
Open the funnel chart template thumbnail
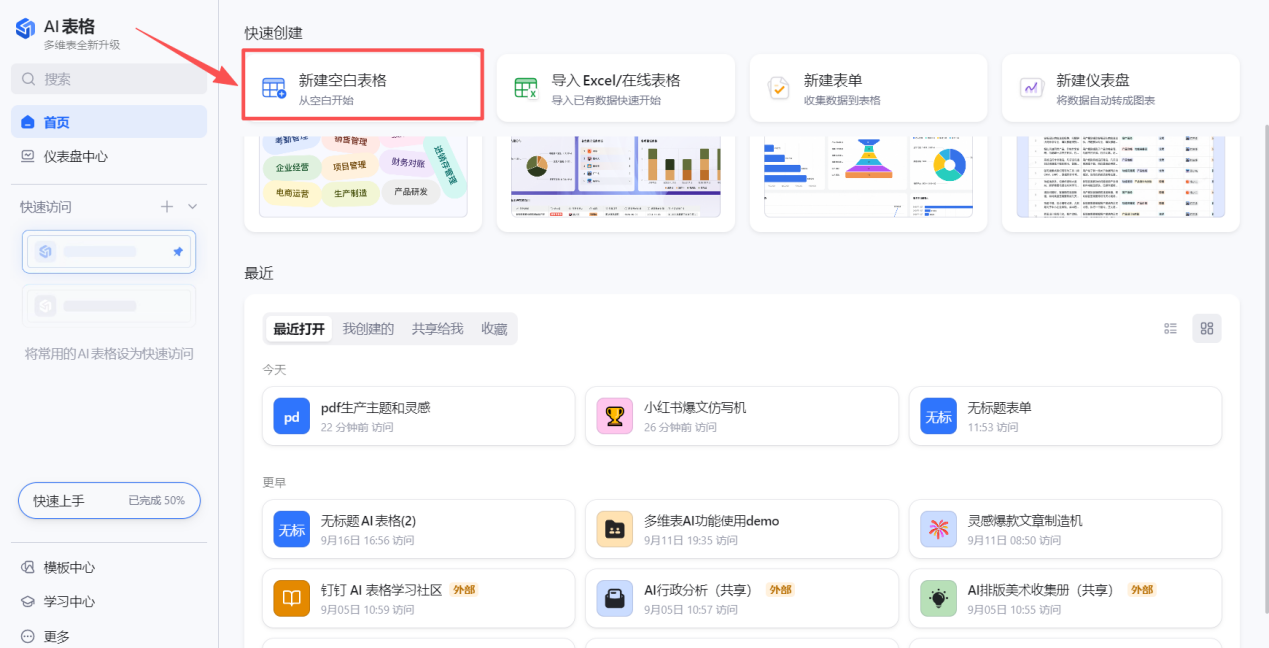click(868, 177)
